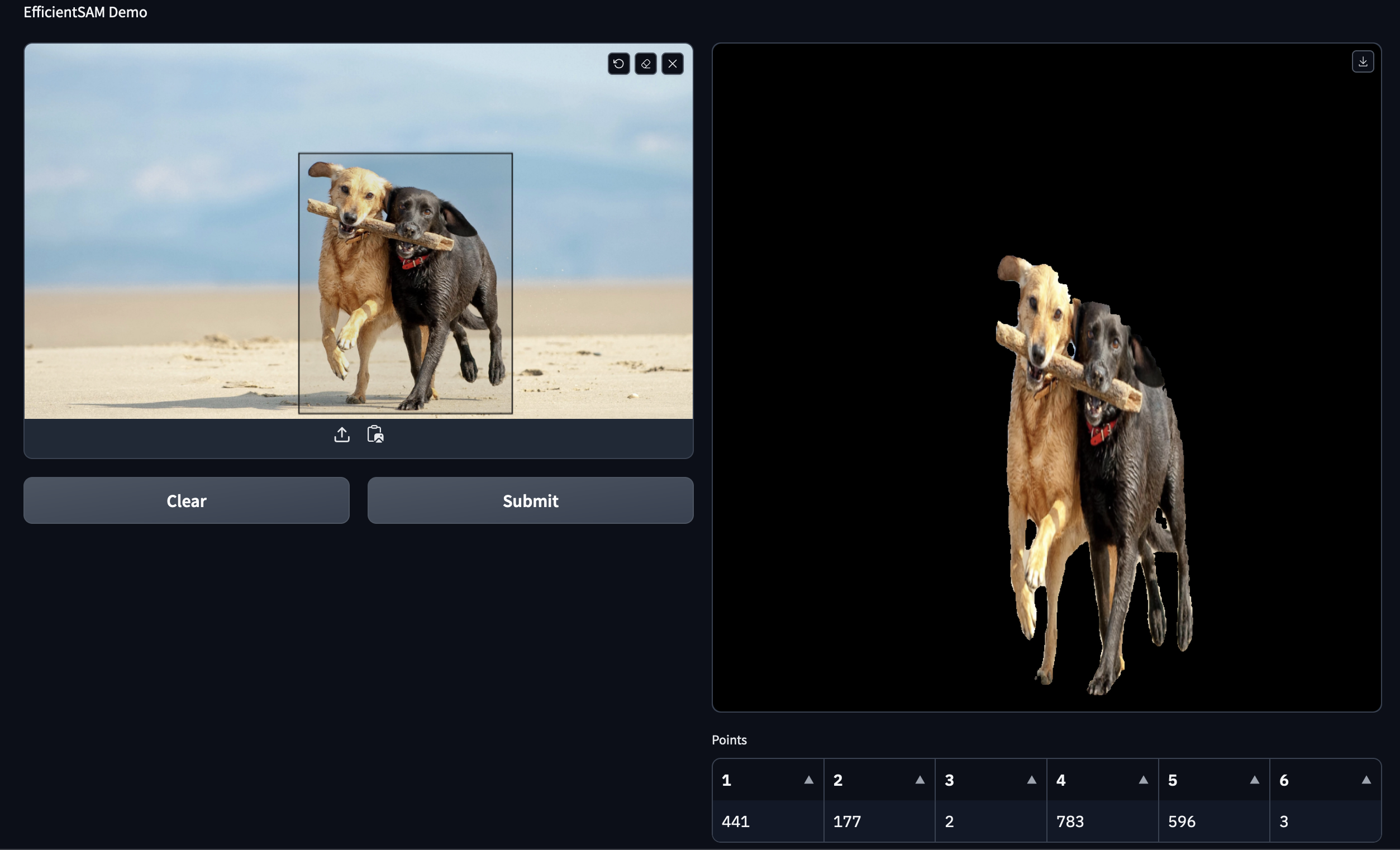This screenshot has height=850, width=1400.
Task: Click the eraser icon on input image
Action: [x=645, y=64]
